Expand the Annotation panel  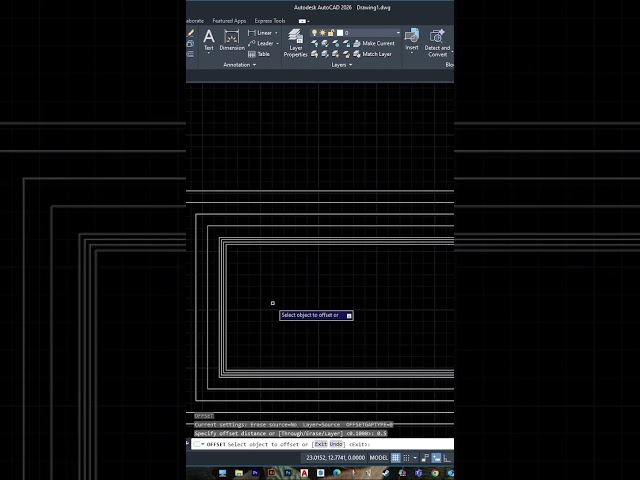tap(240, 65)
